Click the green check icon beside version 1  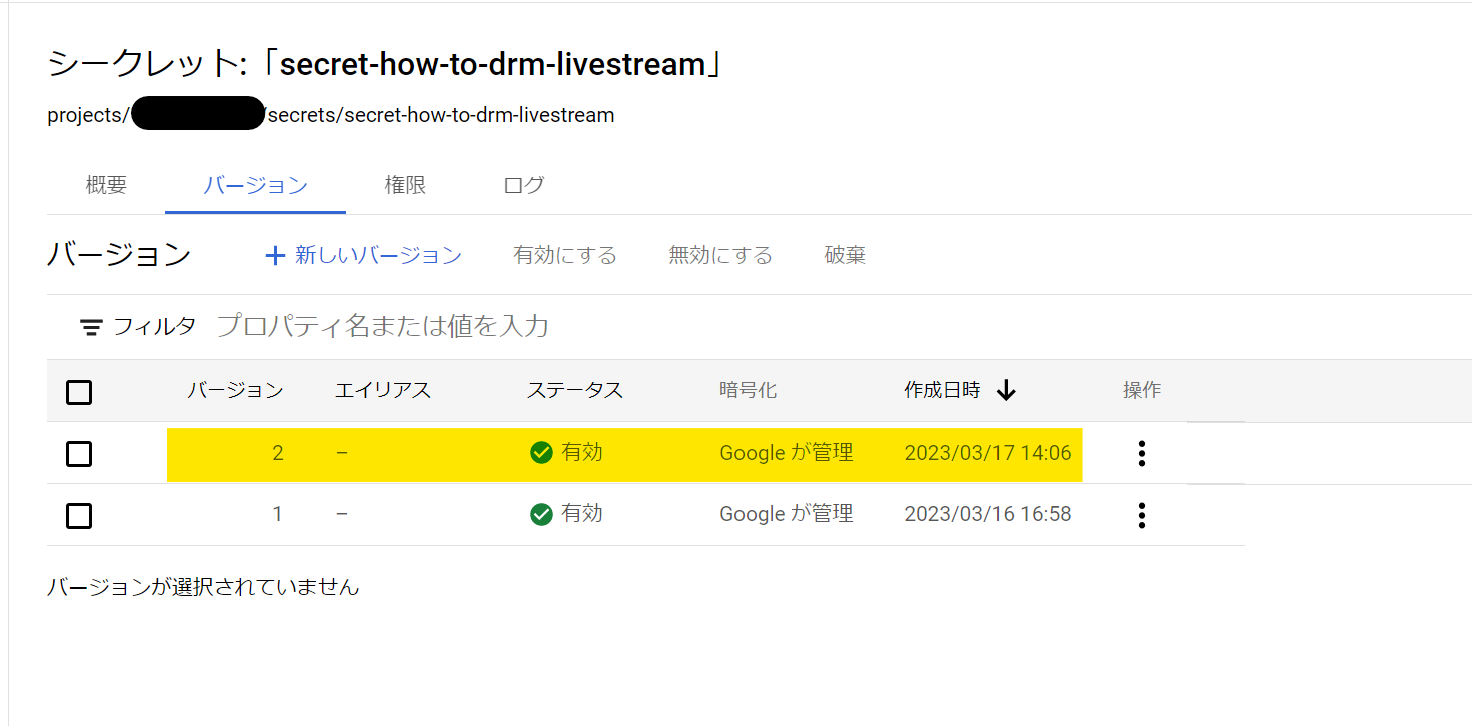(x=541, y=513)
